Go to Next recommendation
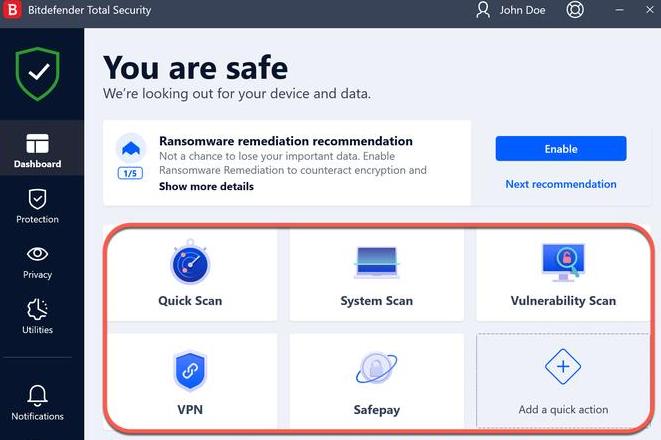This screenshot has width=661, height=440. pyautogui.click(x=561, y=184)
